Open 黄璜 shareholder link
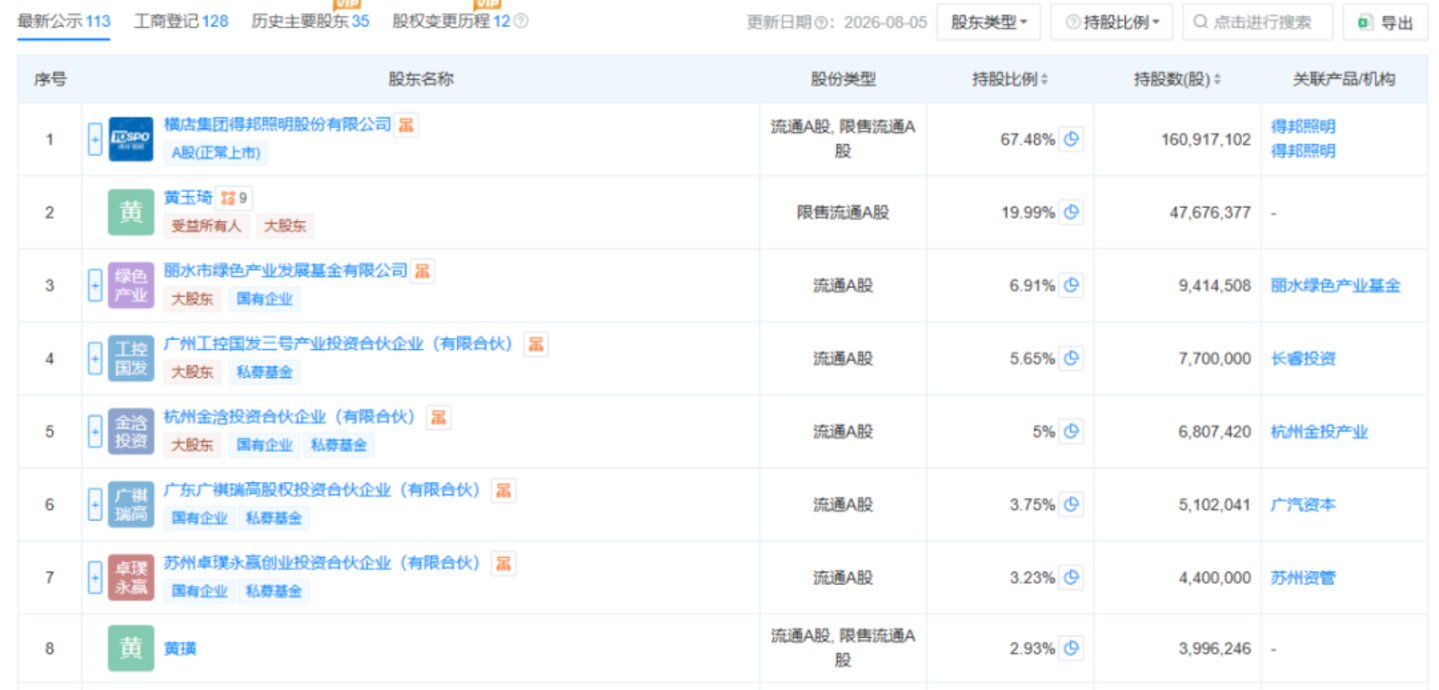This screenshot has height=690, width=1439. click(x=180, y=649)
